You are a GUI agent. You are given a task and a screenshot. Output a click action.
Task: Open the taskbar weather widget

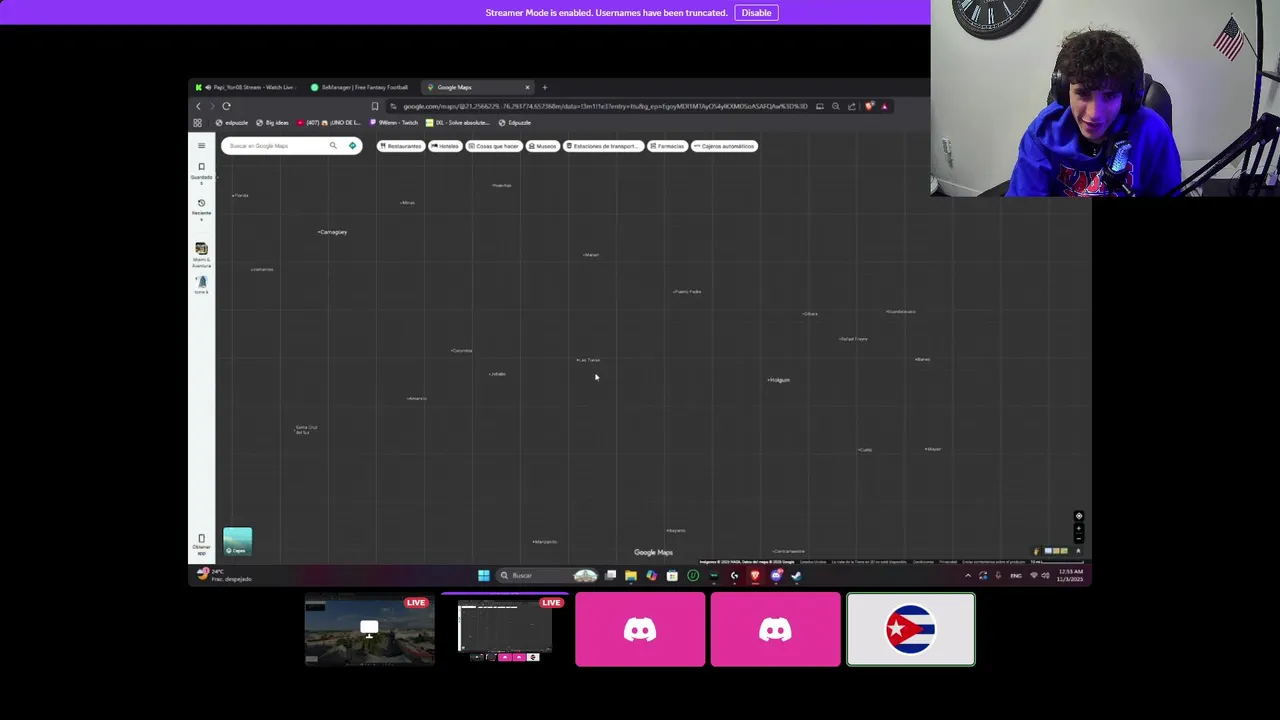(x=225, y=575)
